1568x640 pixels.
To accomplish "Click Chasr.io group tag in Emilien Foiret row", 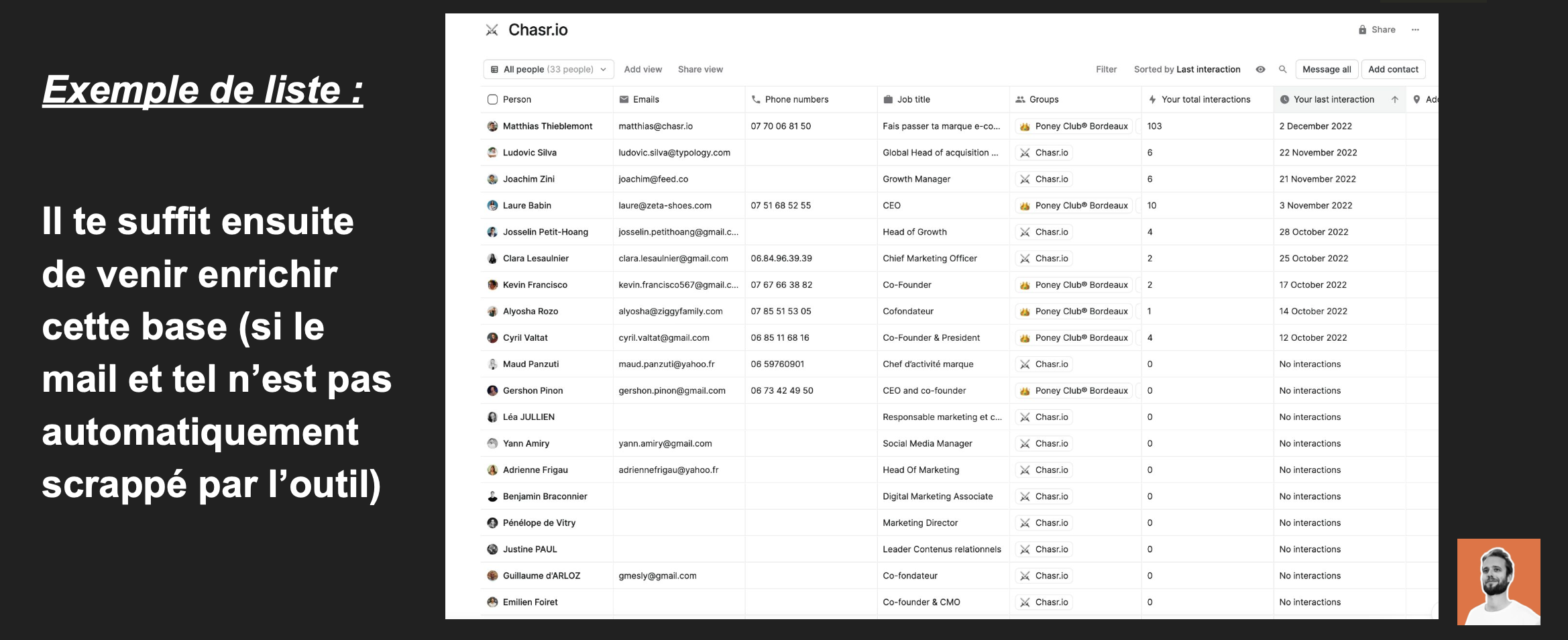I will 1044,602.
